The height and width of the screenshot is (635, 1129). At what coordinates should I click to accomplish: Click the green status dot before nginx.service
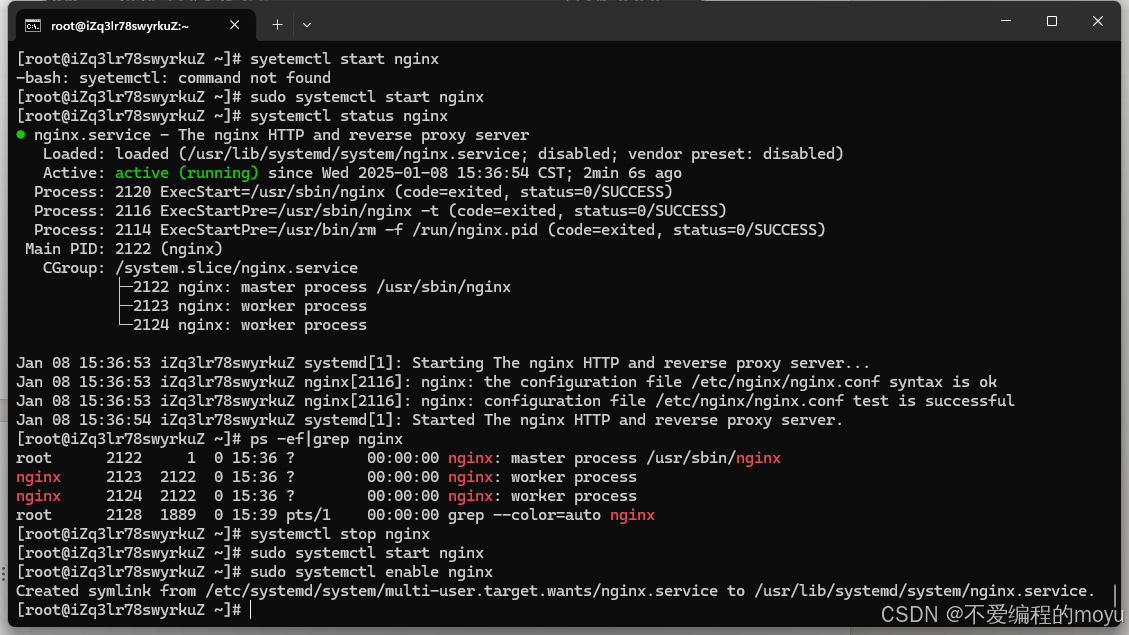pos(22,134)
